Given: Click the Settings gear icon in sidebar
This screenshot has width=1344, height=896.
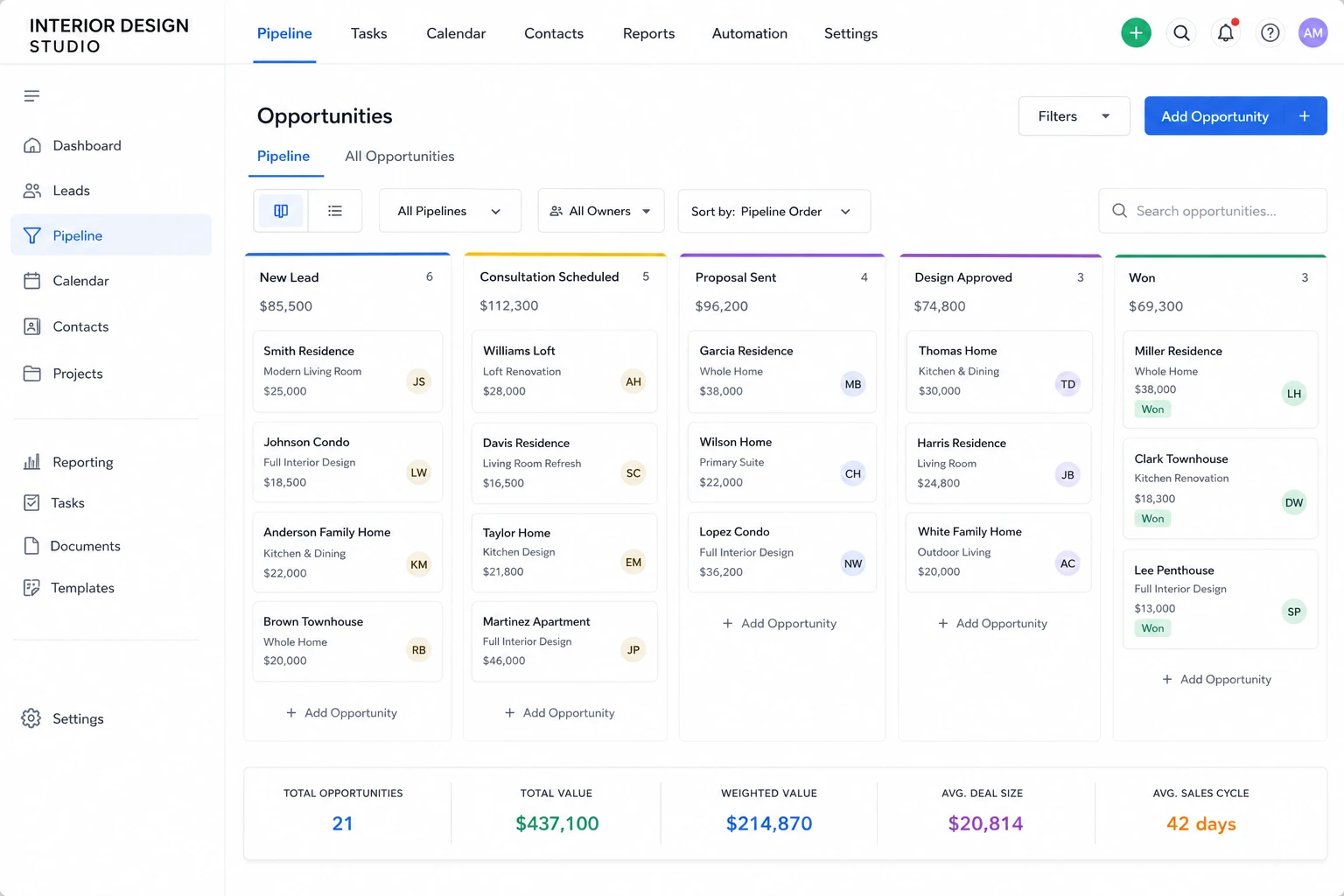Looking at the screenshot, I should pyautogui.click(x=31, y=718).
